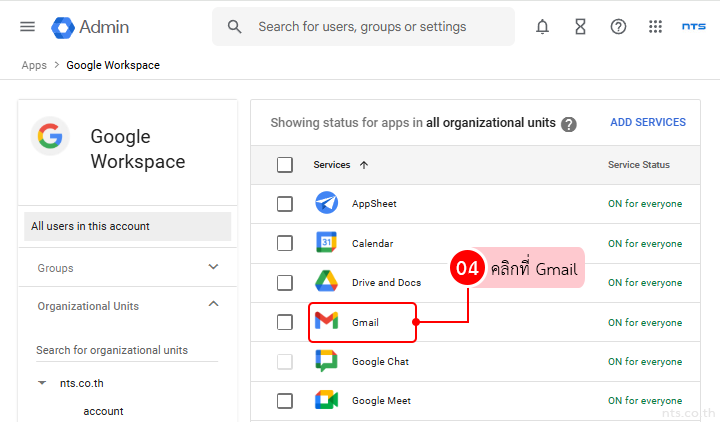Click the Google Chat icon
Viewport: 720px width, 422px height.
(x=326, y=361)
